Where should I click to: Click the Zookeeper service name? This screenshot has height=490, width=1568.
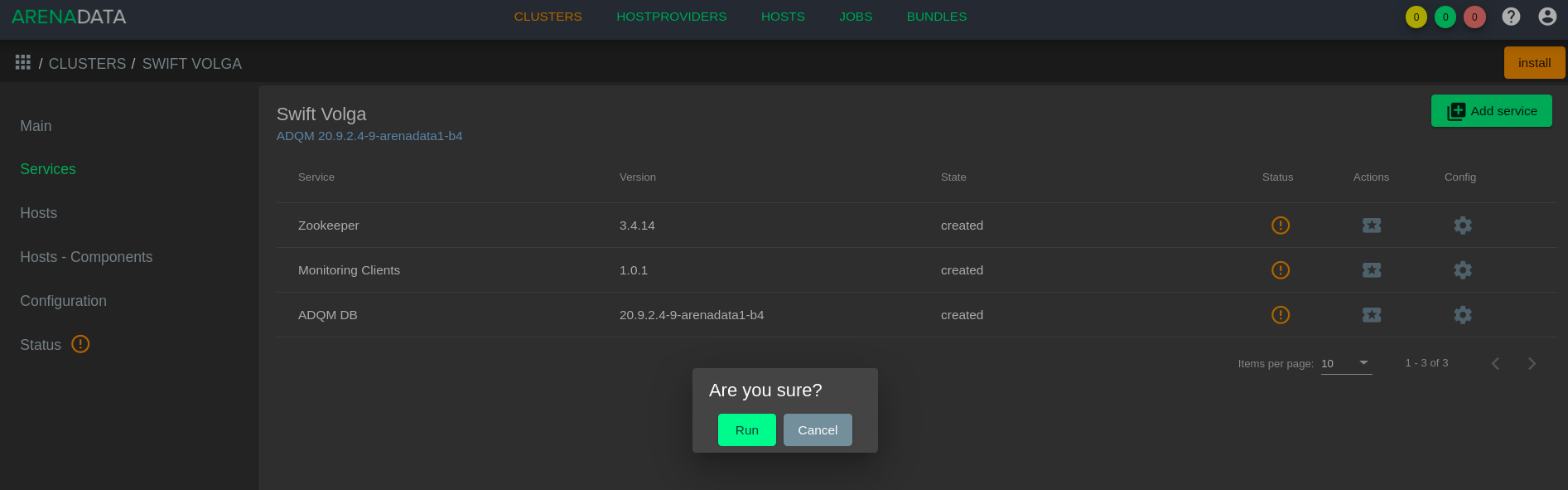[329, 226]
